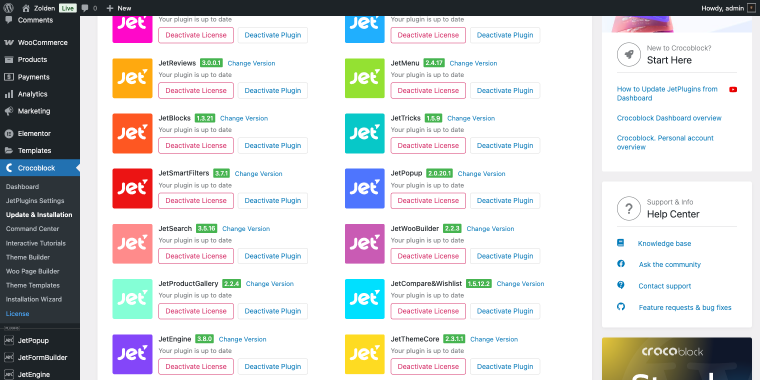Open JetPlugins Settings submenu item

tap(35, 201)
